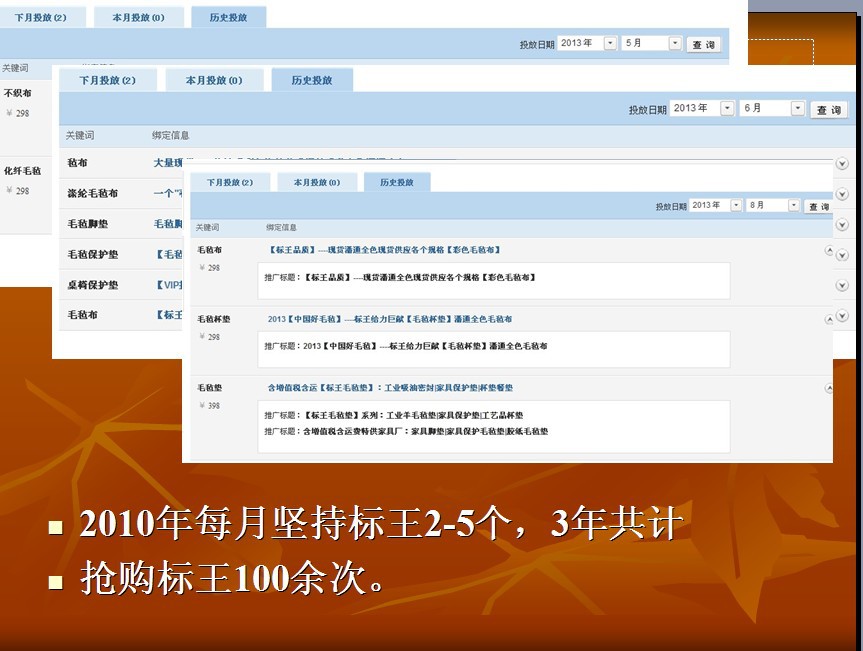Click 推广标题 line for 【标王品质】彩色毛毡布
The width and height of the screenshot is (863, 651).
(400, 277)
